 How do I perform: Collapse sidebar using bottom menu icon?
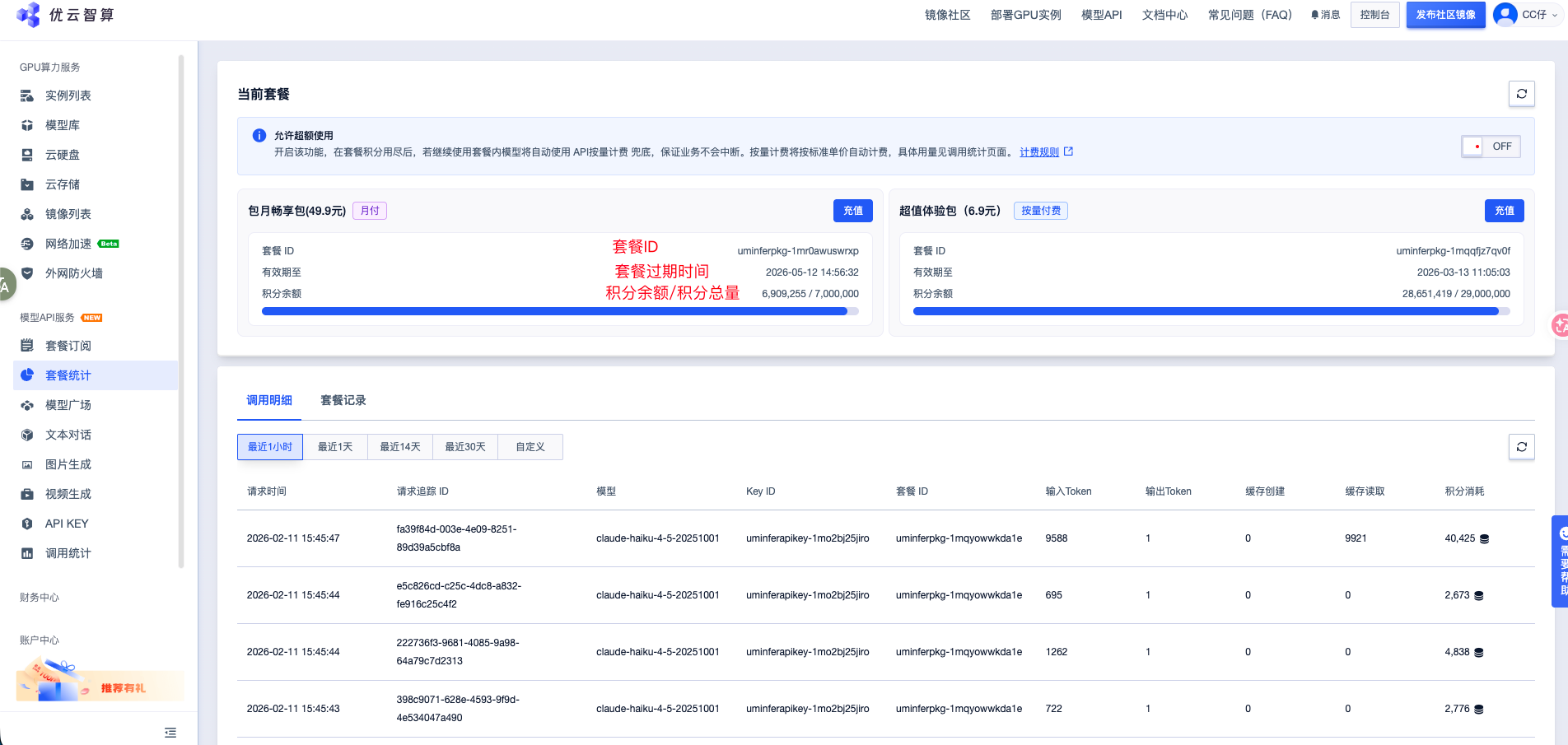tap(170, 733)
